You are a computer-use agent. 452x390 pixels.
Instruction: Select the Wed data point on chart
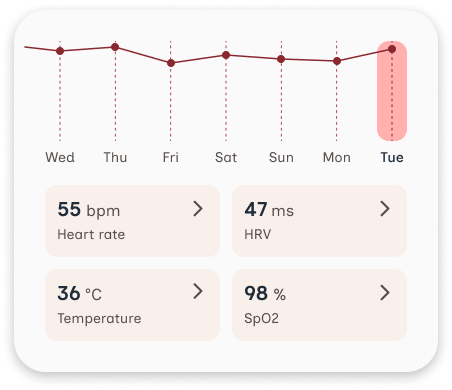click(x=60, y=51)
